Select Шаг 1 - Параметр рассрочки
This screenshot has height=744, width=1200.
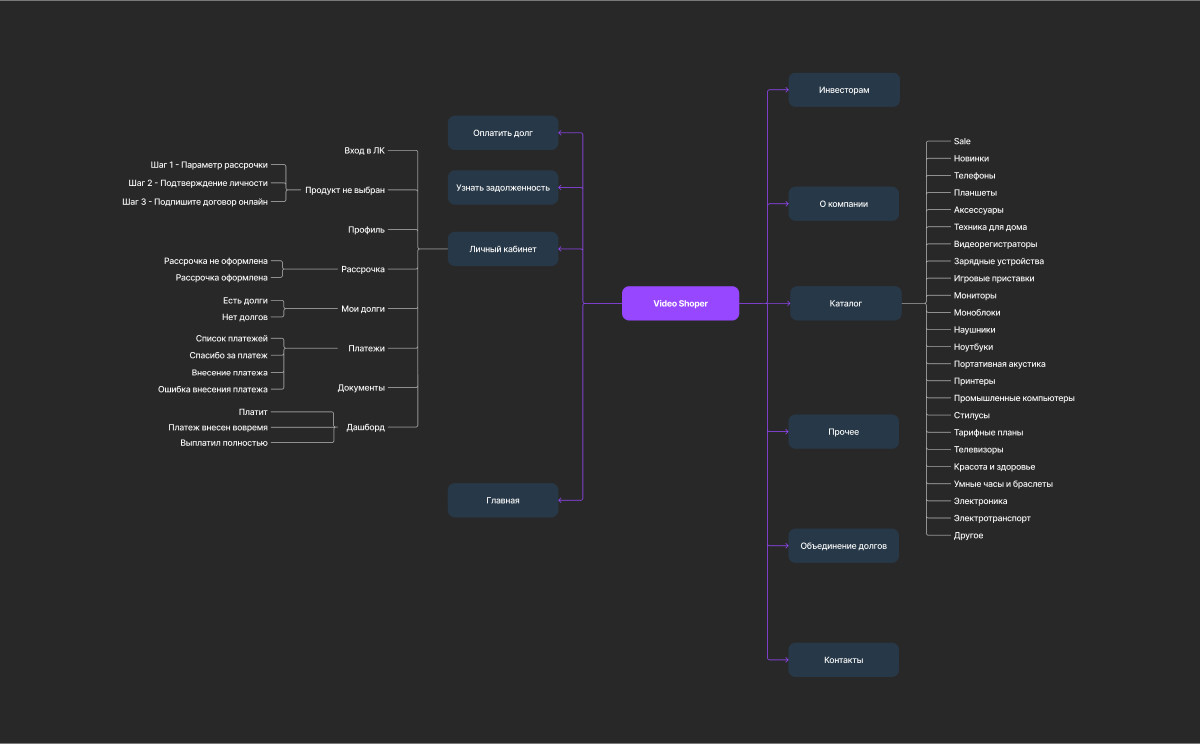pos(209,164)
